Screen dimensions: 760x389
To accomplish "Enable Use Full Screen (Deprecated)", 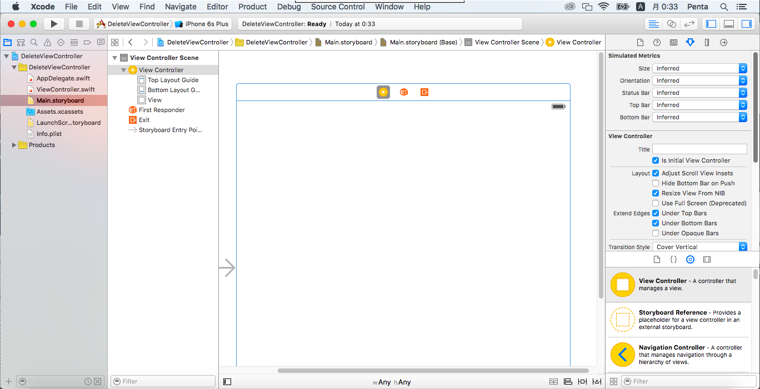I will (x=655, y=203).
